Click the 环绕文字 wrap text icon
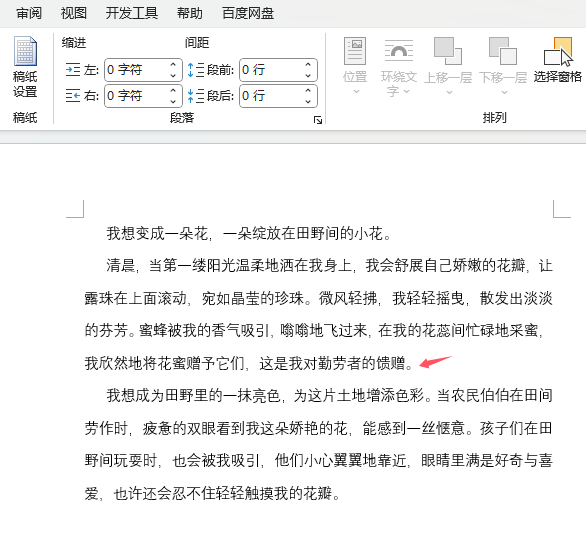This screenshot has height=541, width=586. coord(399,51)
